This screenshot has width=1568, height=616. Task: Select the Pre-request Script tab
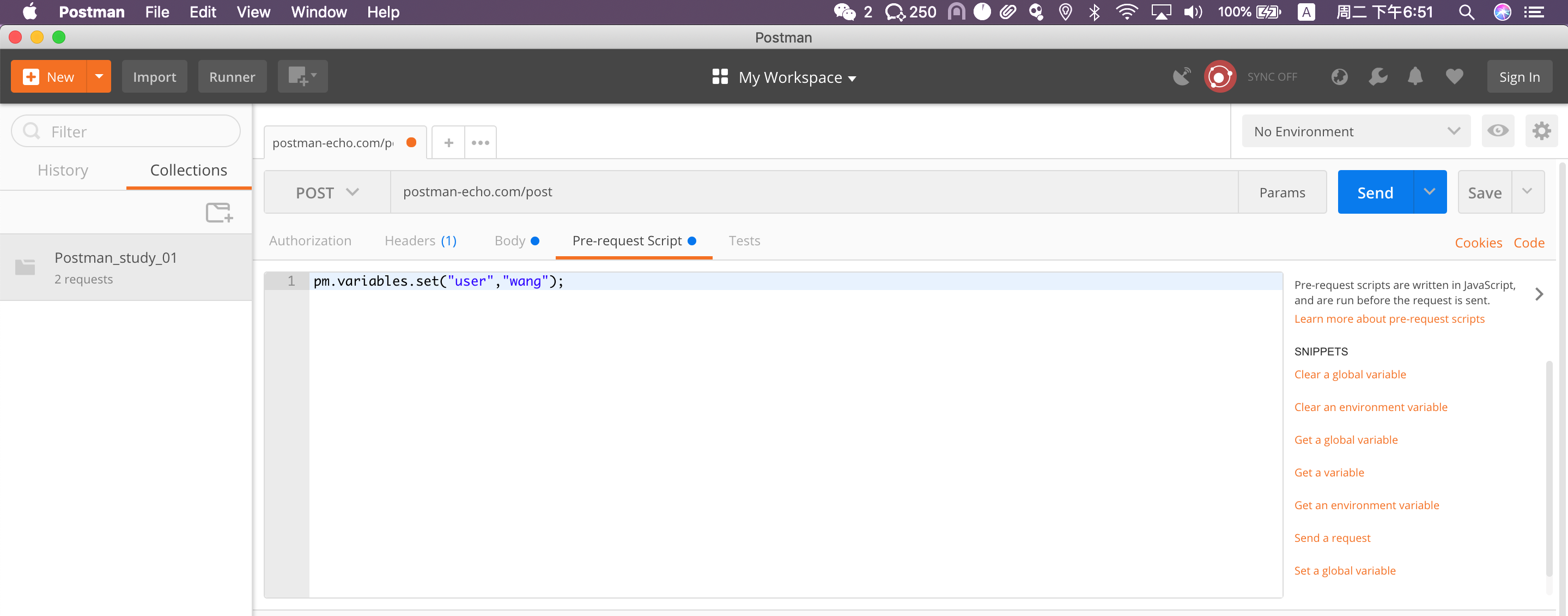pyautogui.click(x=634, y=240)
